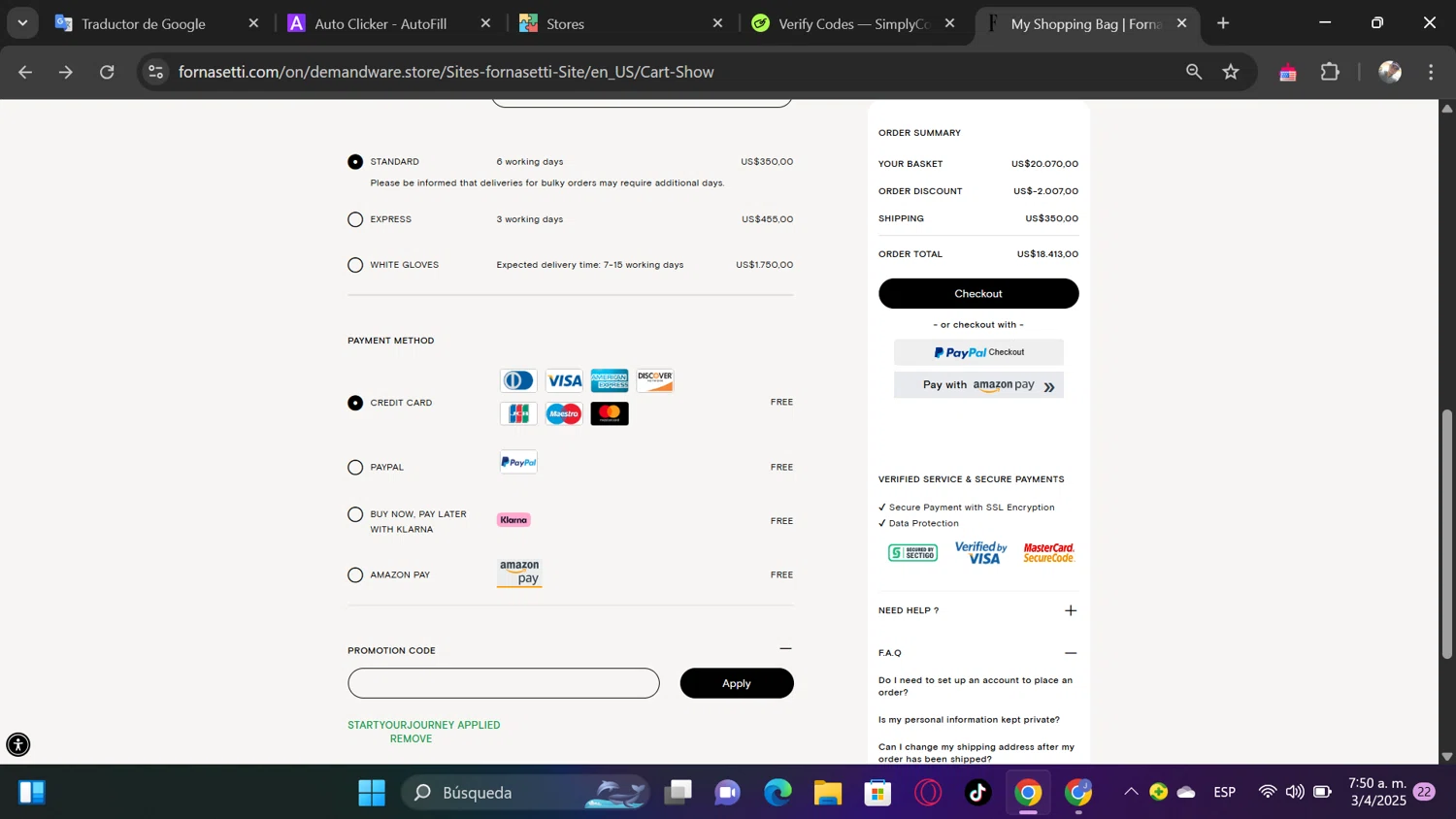Click the taskbar Búsqueda search box
Image resolution: width=1456 pixels, height=819 pixels.
[x=525, y=793]
